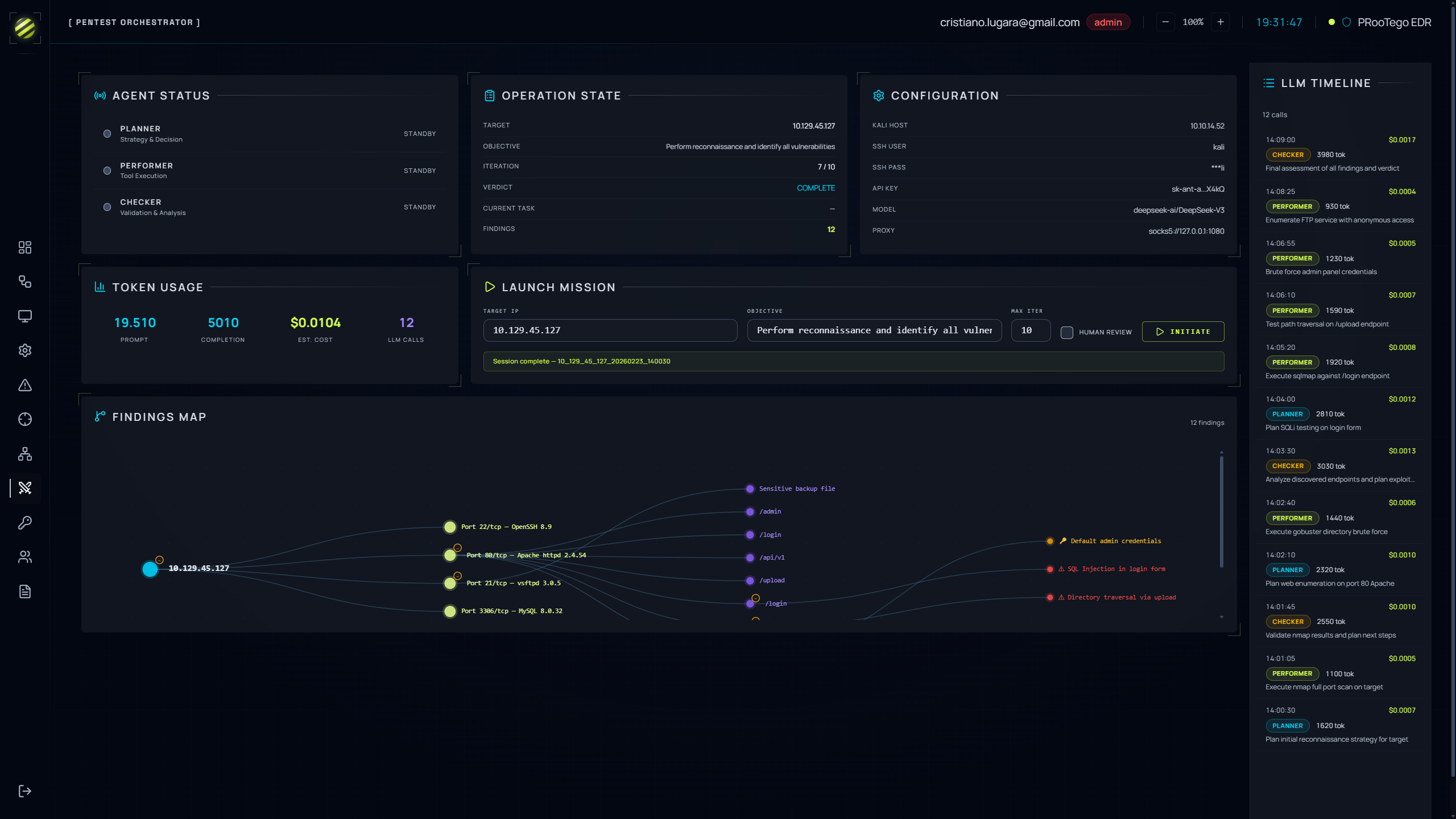The width and height of the screenshot is (1456, 819).
Task: Toggle the Planner agent status indicator
Action: [106, 133]
